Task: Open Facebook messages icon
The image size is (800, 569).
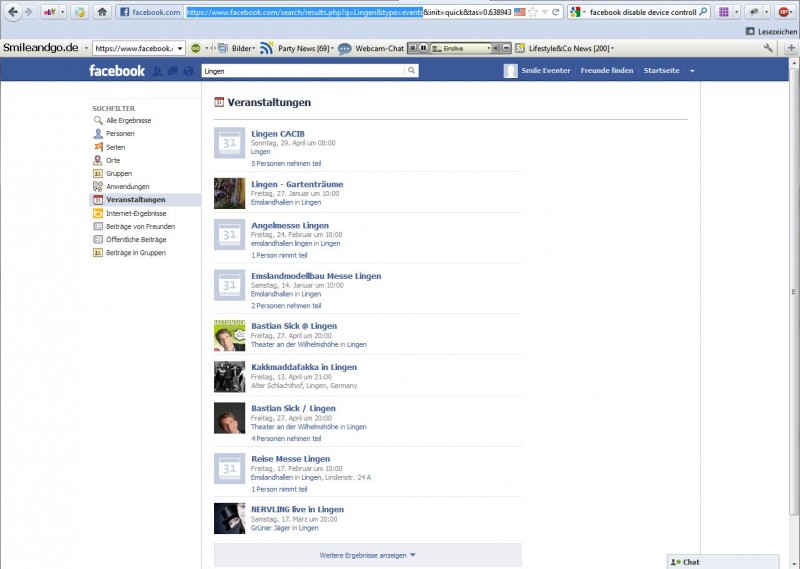Action: (173, 71)
